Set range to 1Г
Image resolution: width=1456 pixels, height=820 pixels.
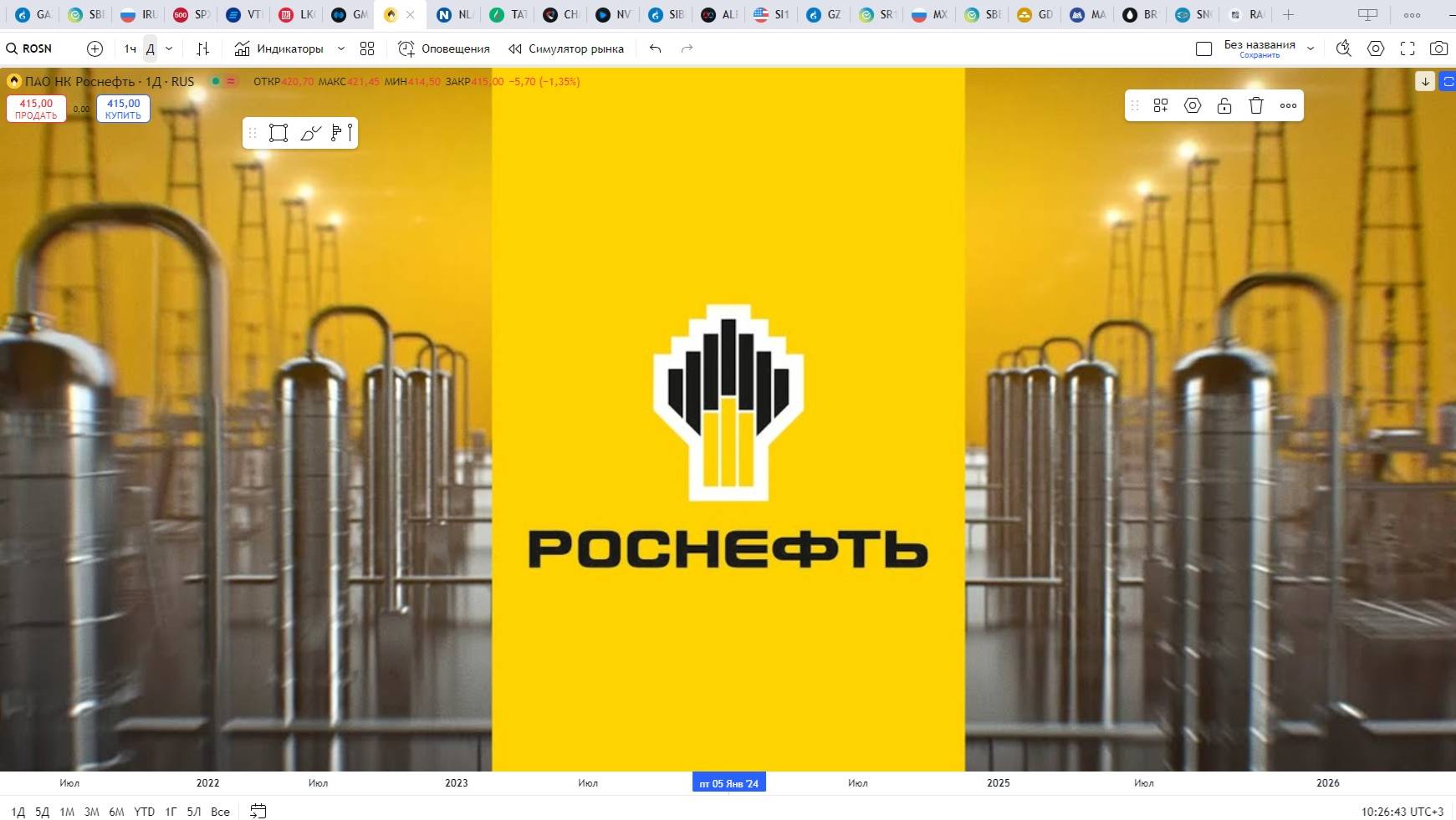(x=171, y=812)
